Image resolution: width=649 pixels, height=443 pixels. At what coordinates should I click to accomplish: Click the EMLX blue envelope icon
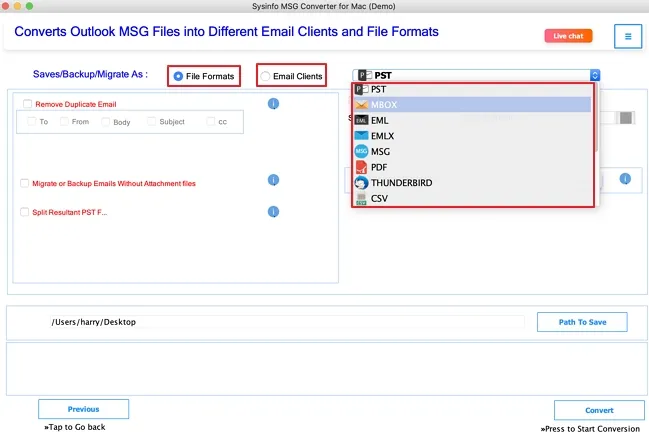click(361, 136)
